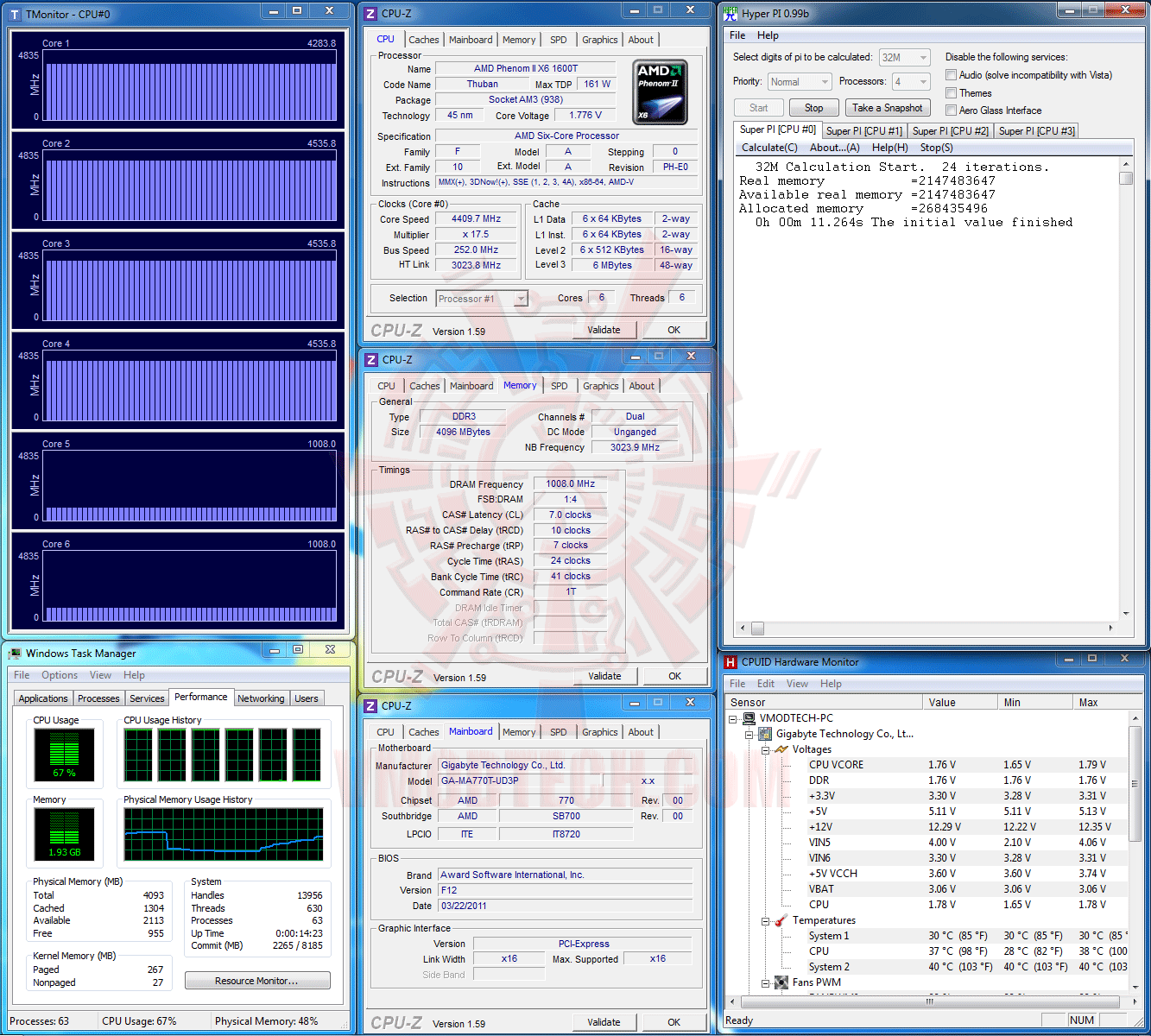The width and height of the screenshot is (1151, 1036).
Task: Open Resource Monitor from Task Manager
Action: pyautogui.click(x=257, y=981)
